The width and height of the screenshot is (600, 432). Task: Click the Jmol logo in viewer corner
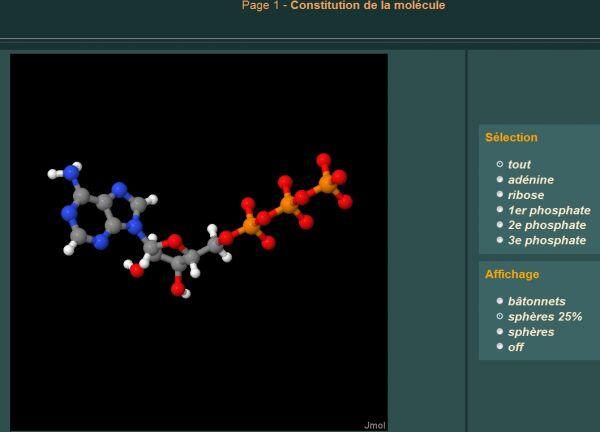[375, 426]
